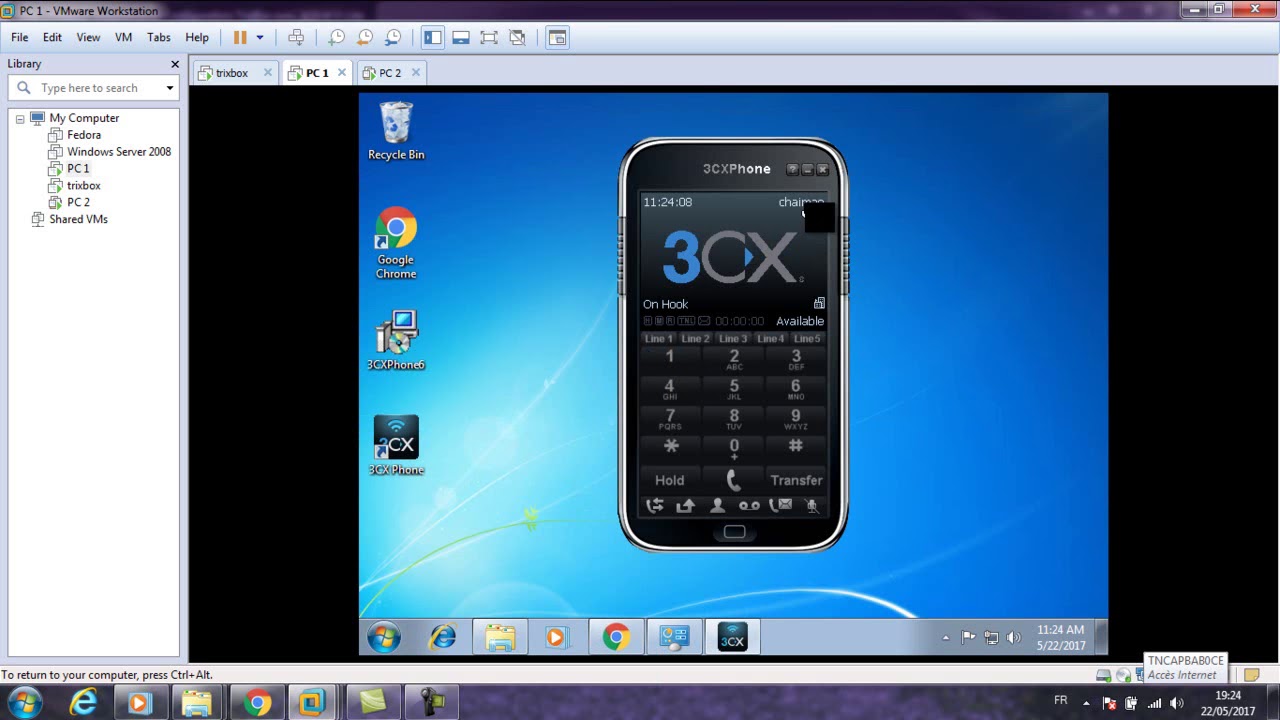Screen dimensions: 1280x720
Task: Collapse the My Computer tree node
Action: pos(19,118)
